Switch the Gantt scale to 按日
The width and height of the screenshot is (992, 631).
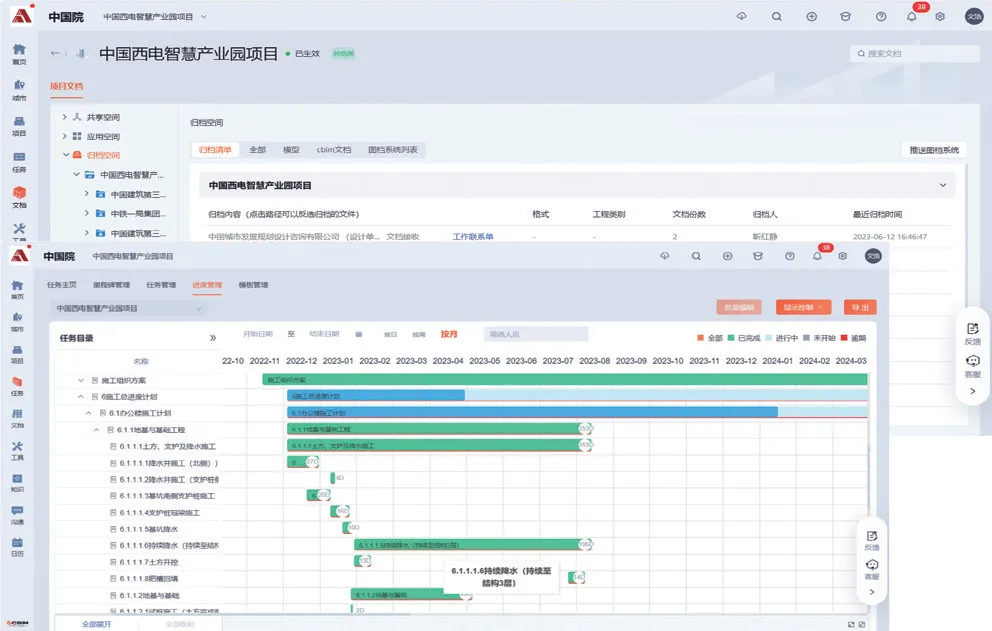(x=390, y=334)
